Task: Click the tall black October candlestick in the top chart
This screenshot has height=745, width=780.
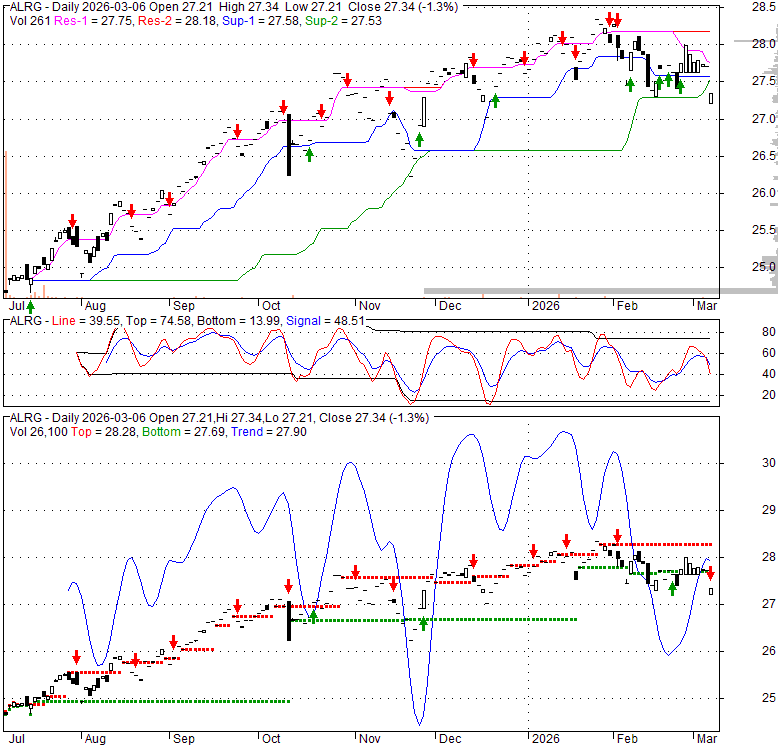Action: tap(289, 146)
